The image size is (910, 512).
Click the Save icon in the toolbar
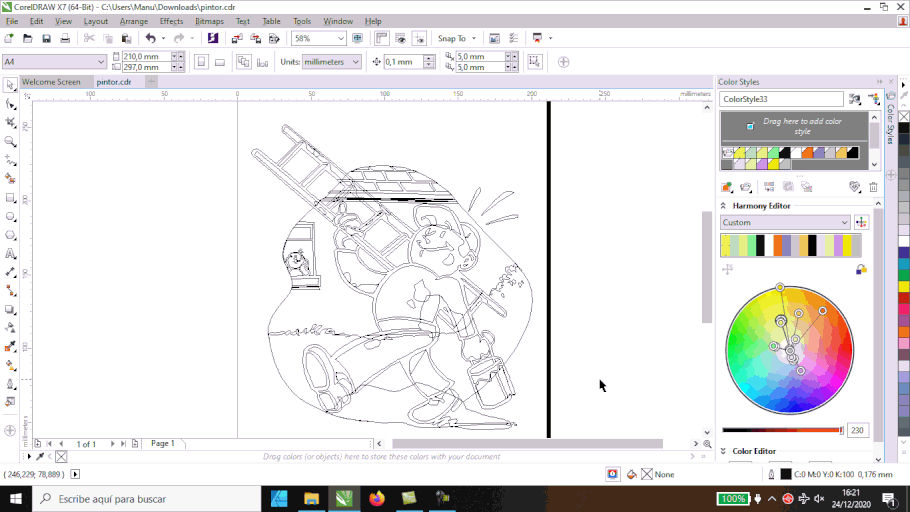click(x=46, y=39)
